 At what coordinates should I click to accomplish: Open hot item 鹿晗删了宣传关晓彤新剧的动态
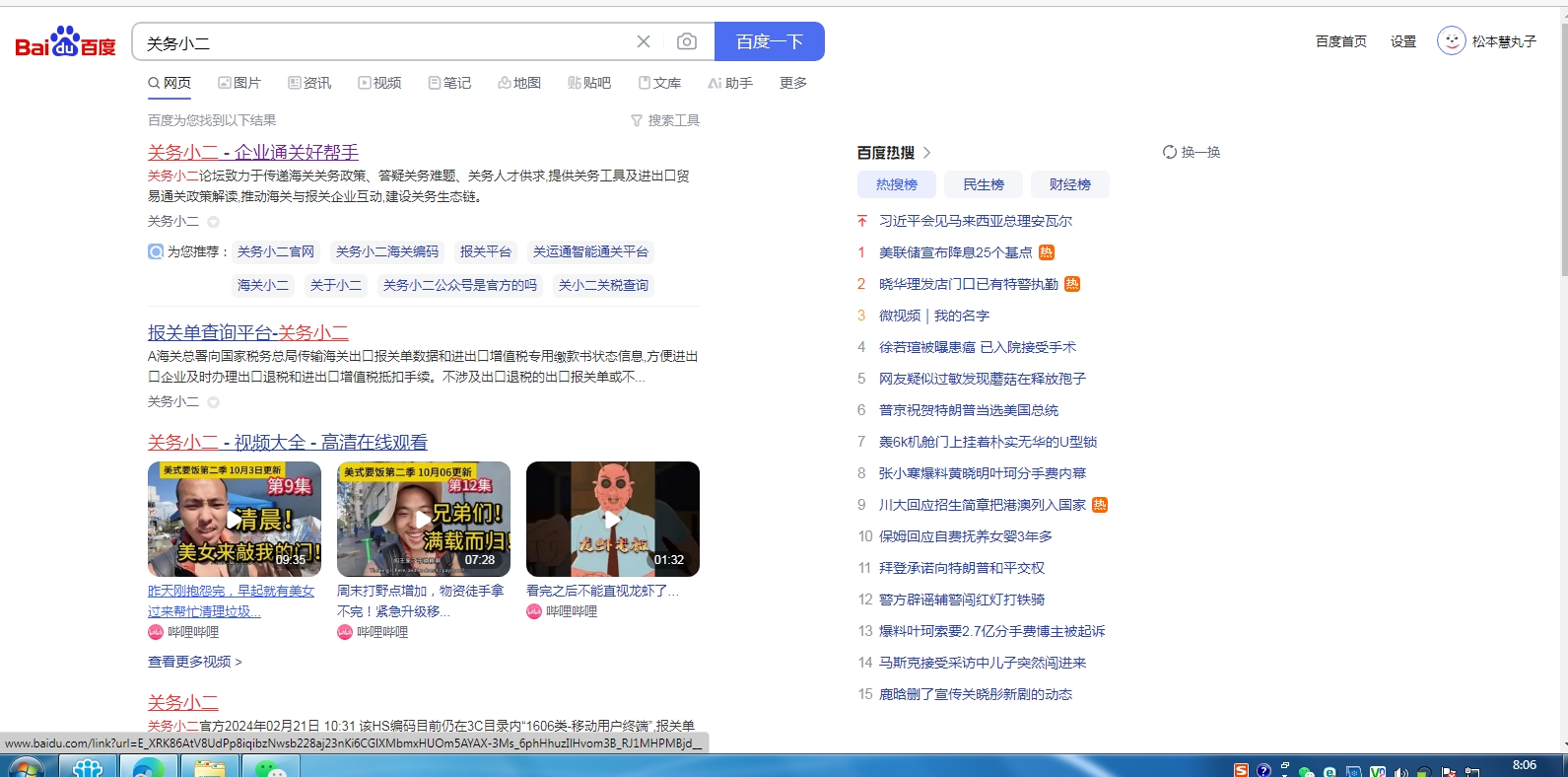tap(976, 694)
